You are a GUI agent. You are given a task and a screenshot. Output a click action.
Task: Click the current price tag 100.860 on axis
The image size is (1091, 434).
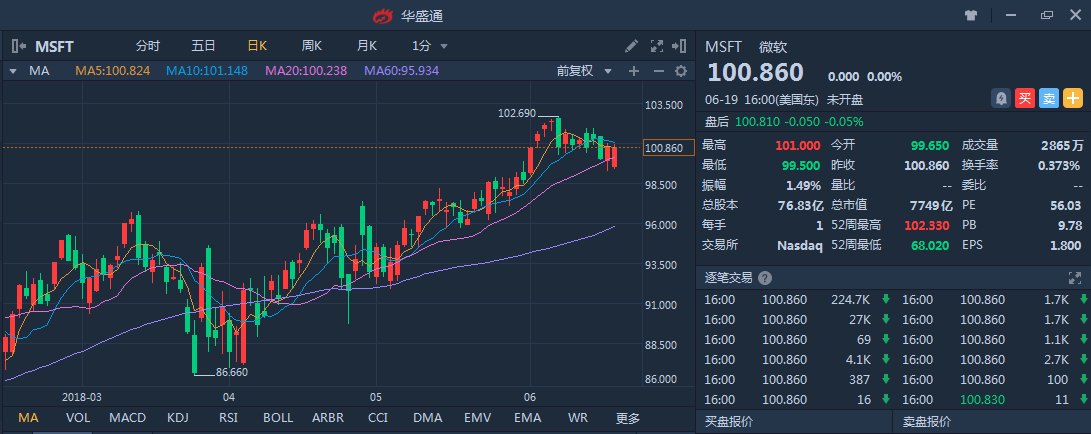[668, 147]
